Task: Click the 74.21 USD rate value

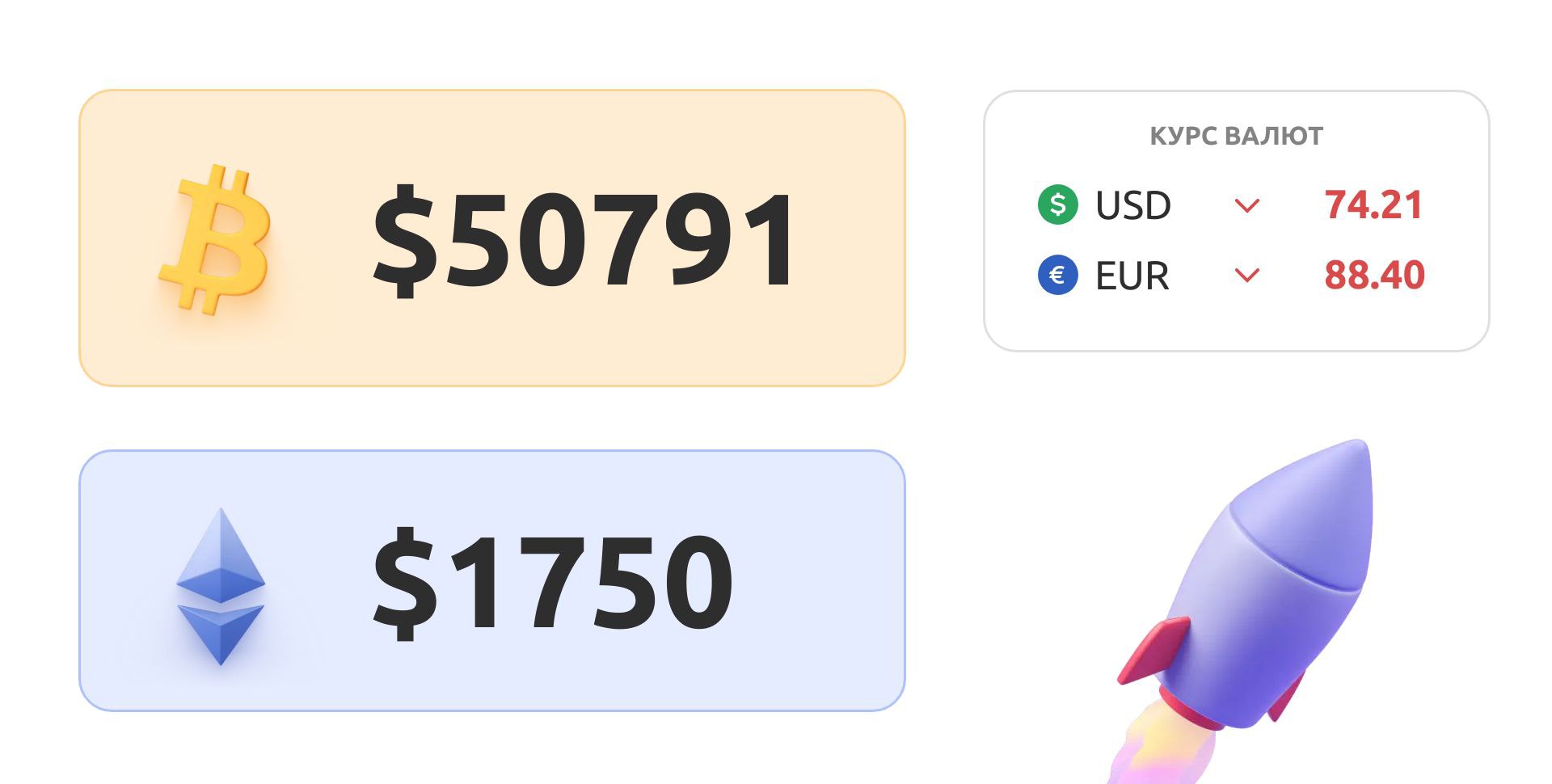Action: [1373, 204]
